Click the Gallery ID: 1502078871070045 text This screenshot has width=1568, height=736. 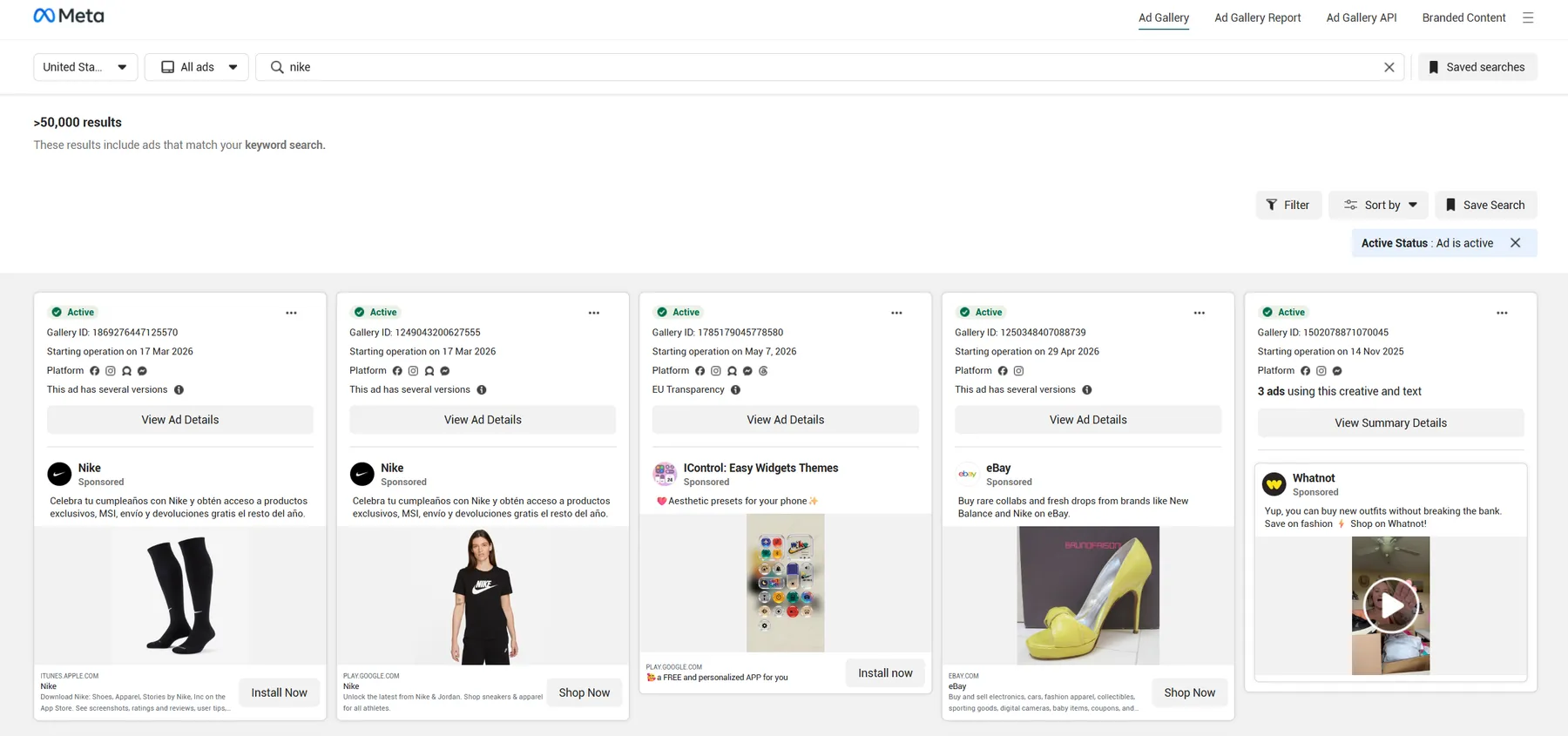(x=1323, y=333)
